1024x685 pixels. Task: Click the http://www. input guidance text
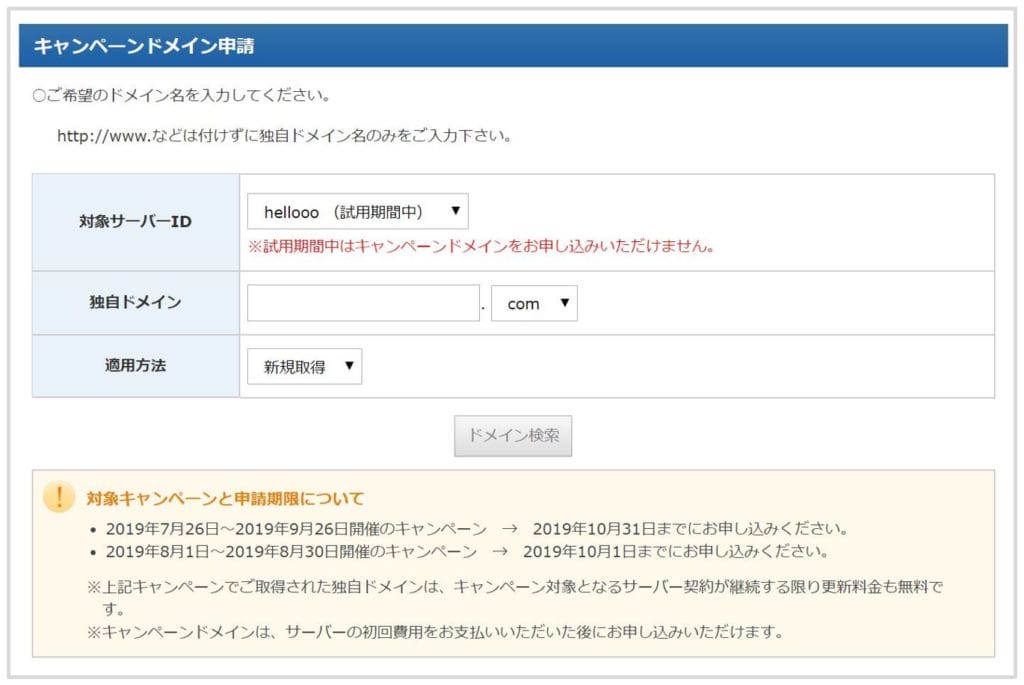[x=285, y=135]
